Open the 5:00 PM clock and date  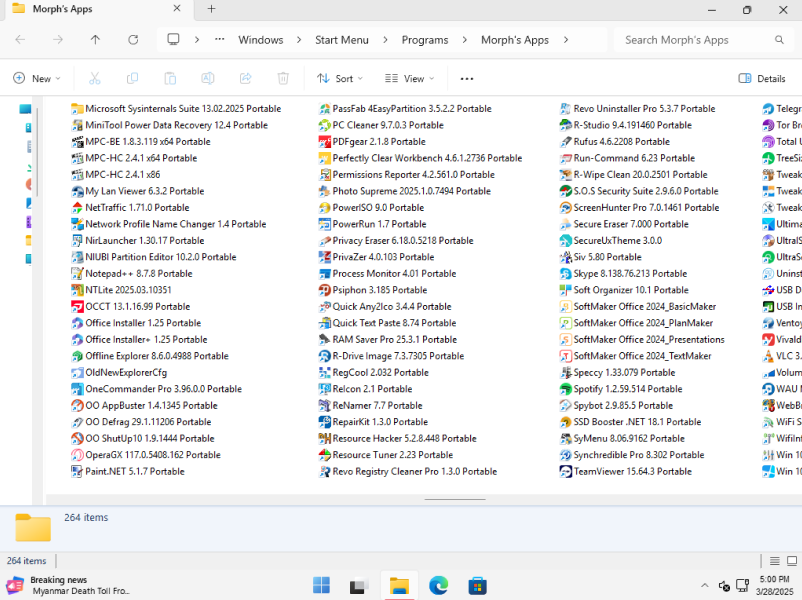click(x=774, y=585)
